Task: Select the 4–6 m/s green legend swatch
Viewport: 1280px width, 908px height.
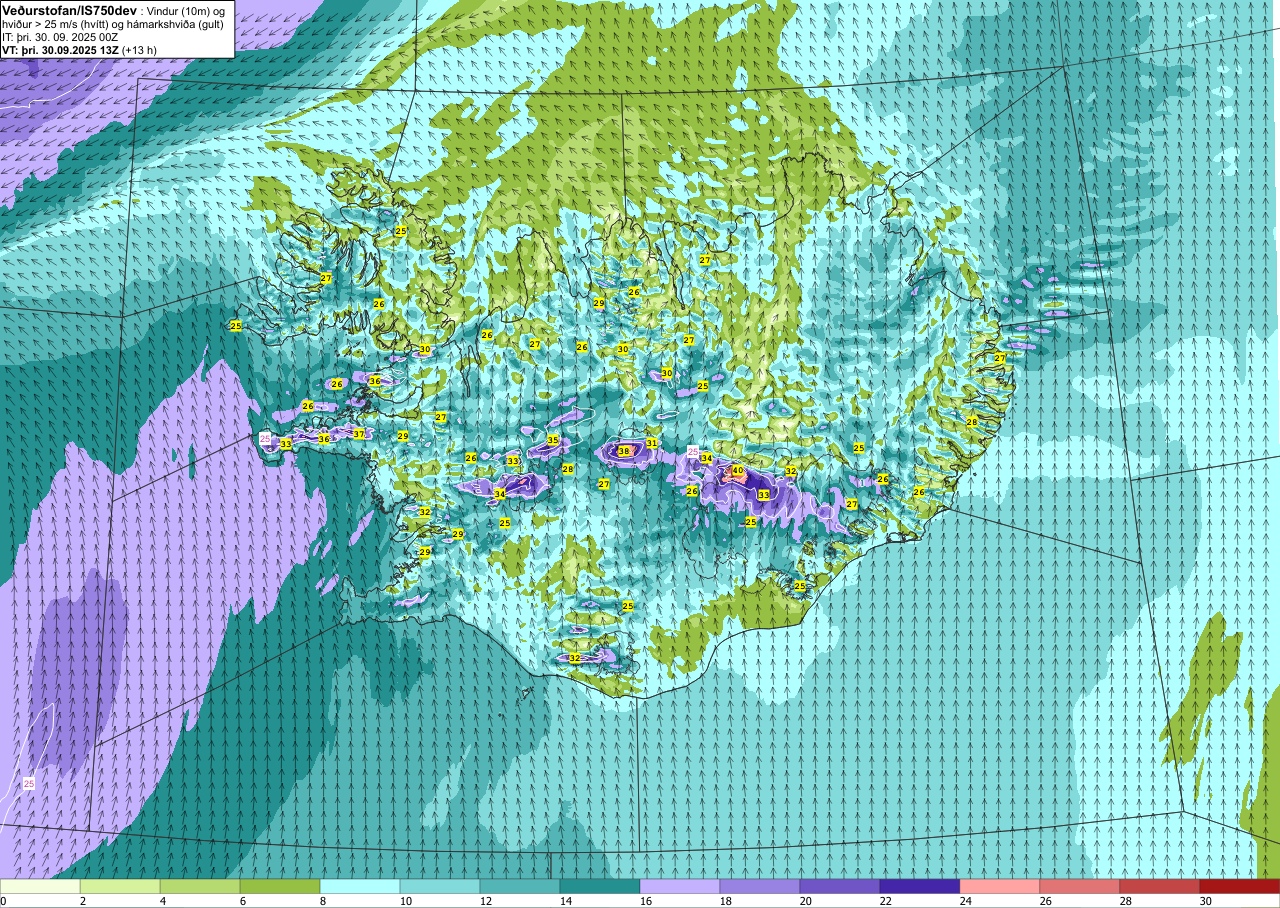Action: point(200,886)
